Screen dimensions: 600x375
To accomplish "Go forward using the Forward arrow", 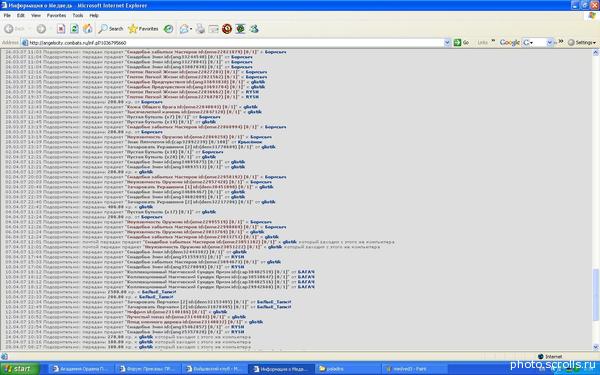I will click(41, 29).
